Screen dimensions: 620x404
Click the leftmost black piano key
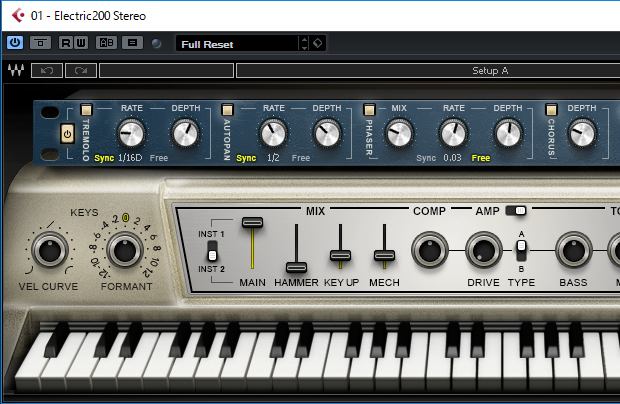point(56,340)
